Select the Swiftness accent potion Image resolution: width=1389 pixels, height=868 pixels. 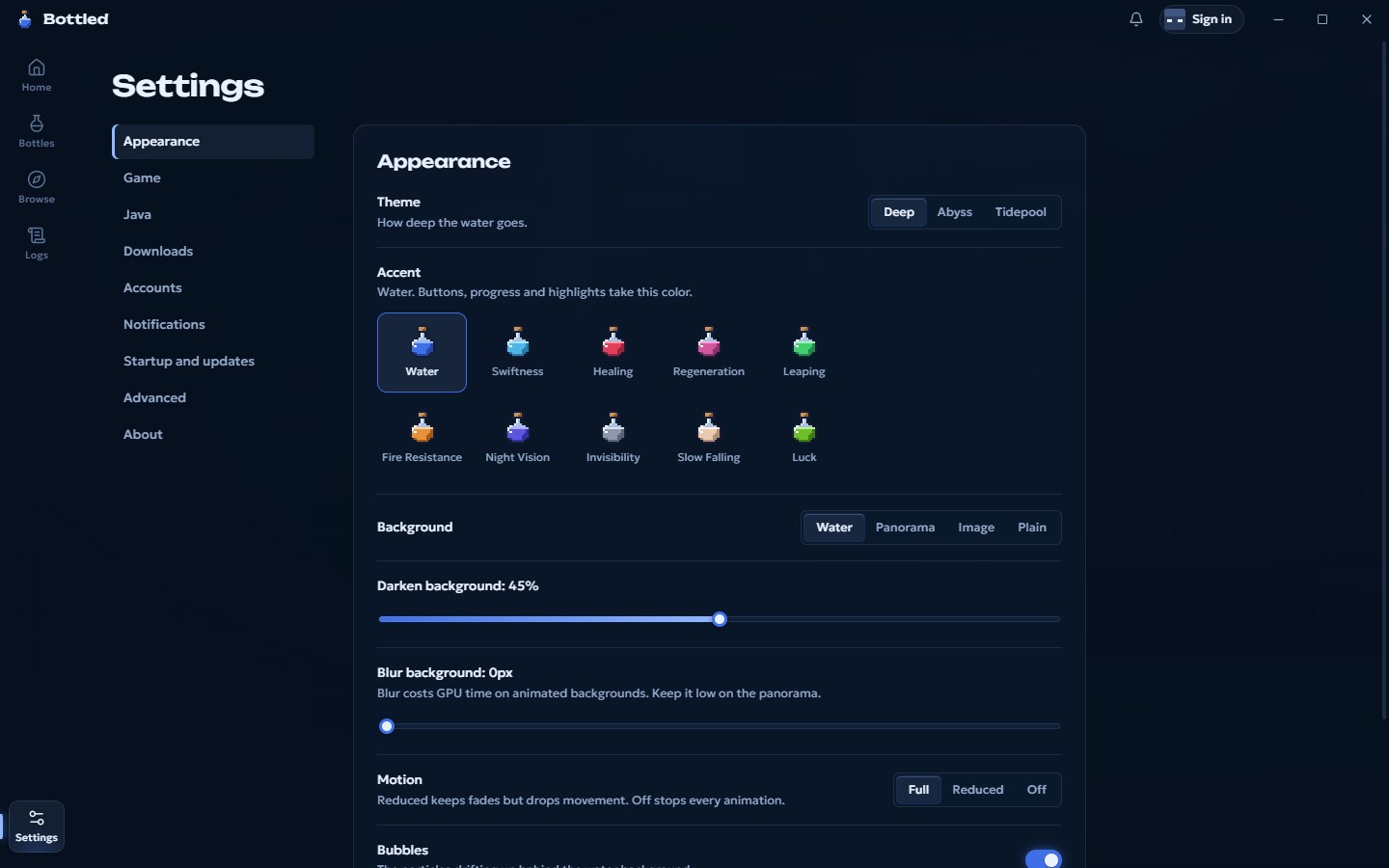coord(518,352)
